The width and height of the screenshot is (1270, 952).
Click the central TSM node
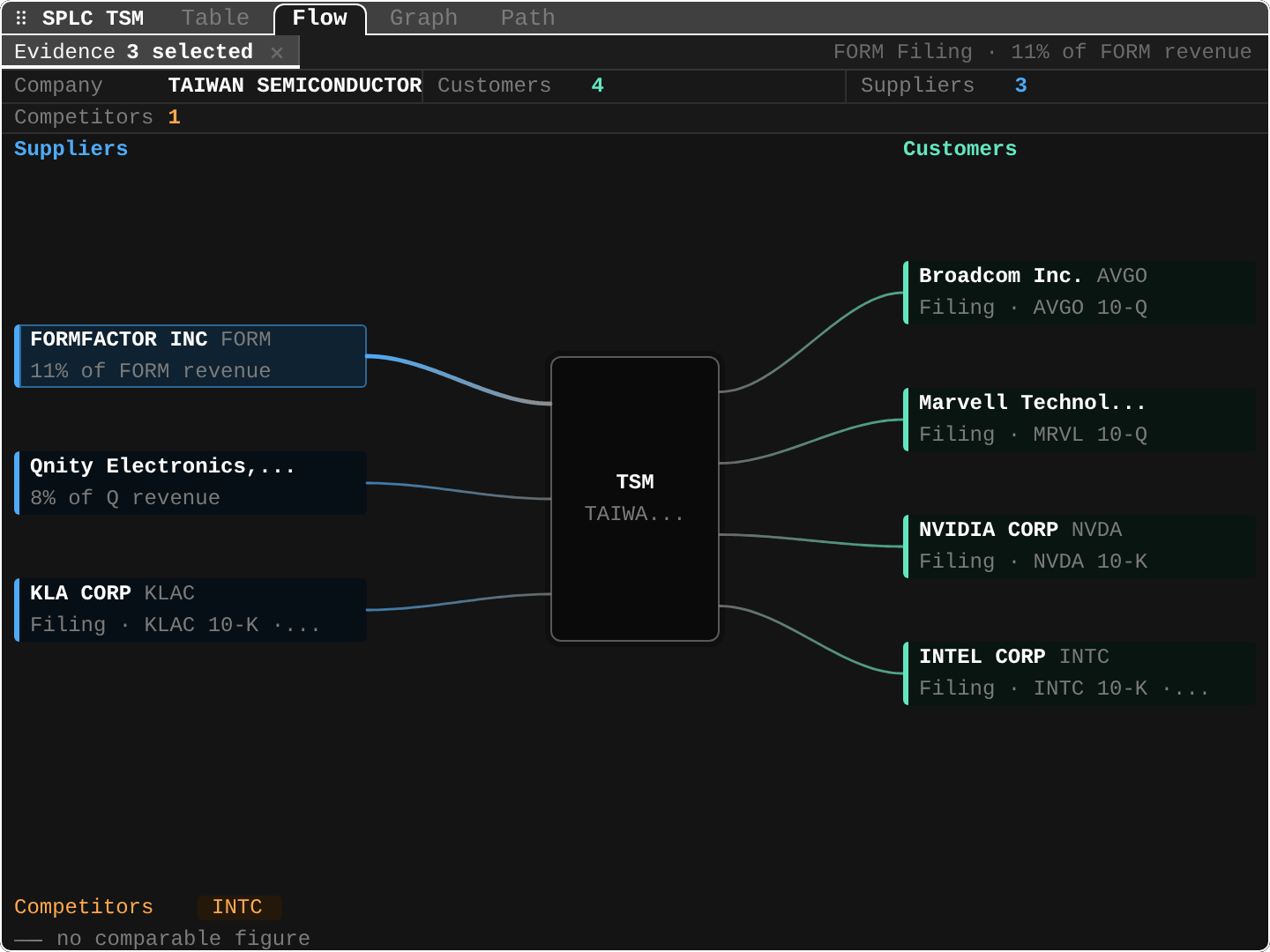tap(635, 499)
